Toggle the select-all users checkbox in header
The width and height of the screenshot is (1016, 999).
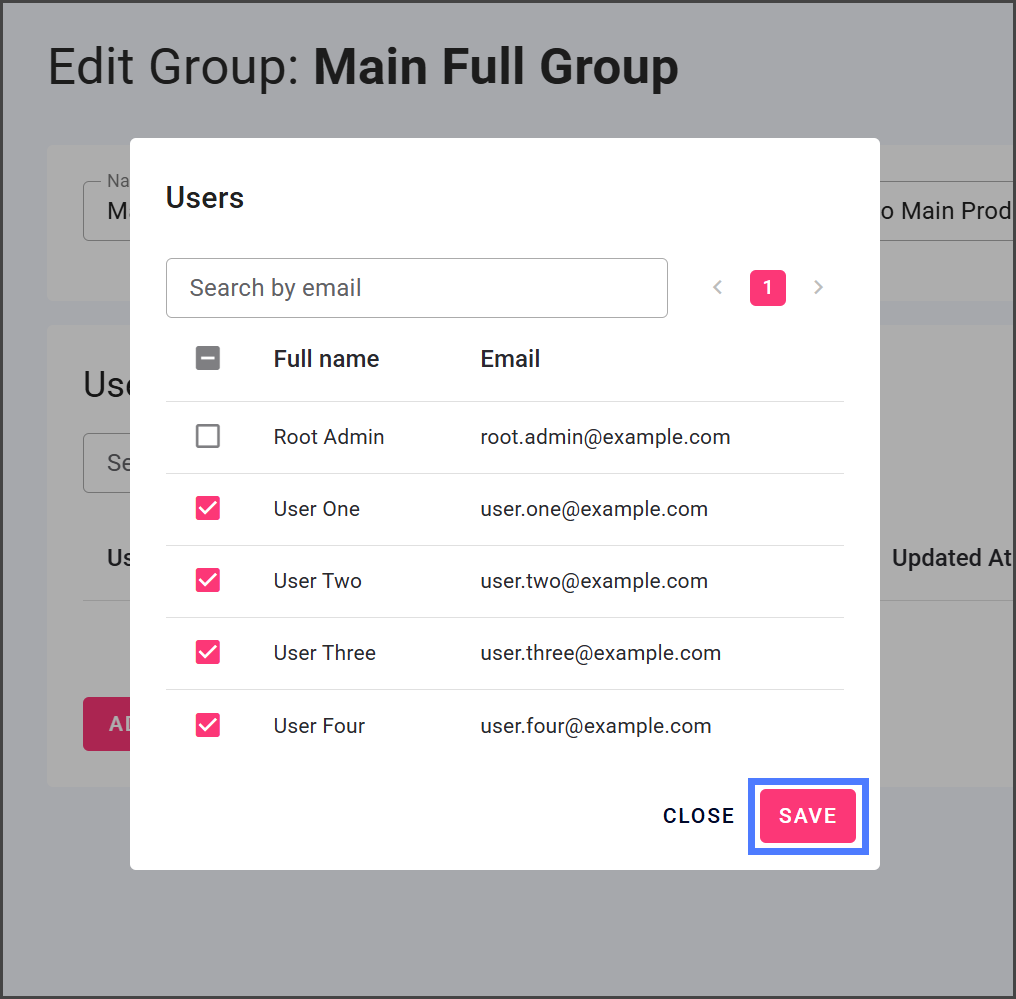coord(208,358)
